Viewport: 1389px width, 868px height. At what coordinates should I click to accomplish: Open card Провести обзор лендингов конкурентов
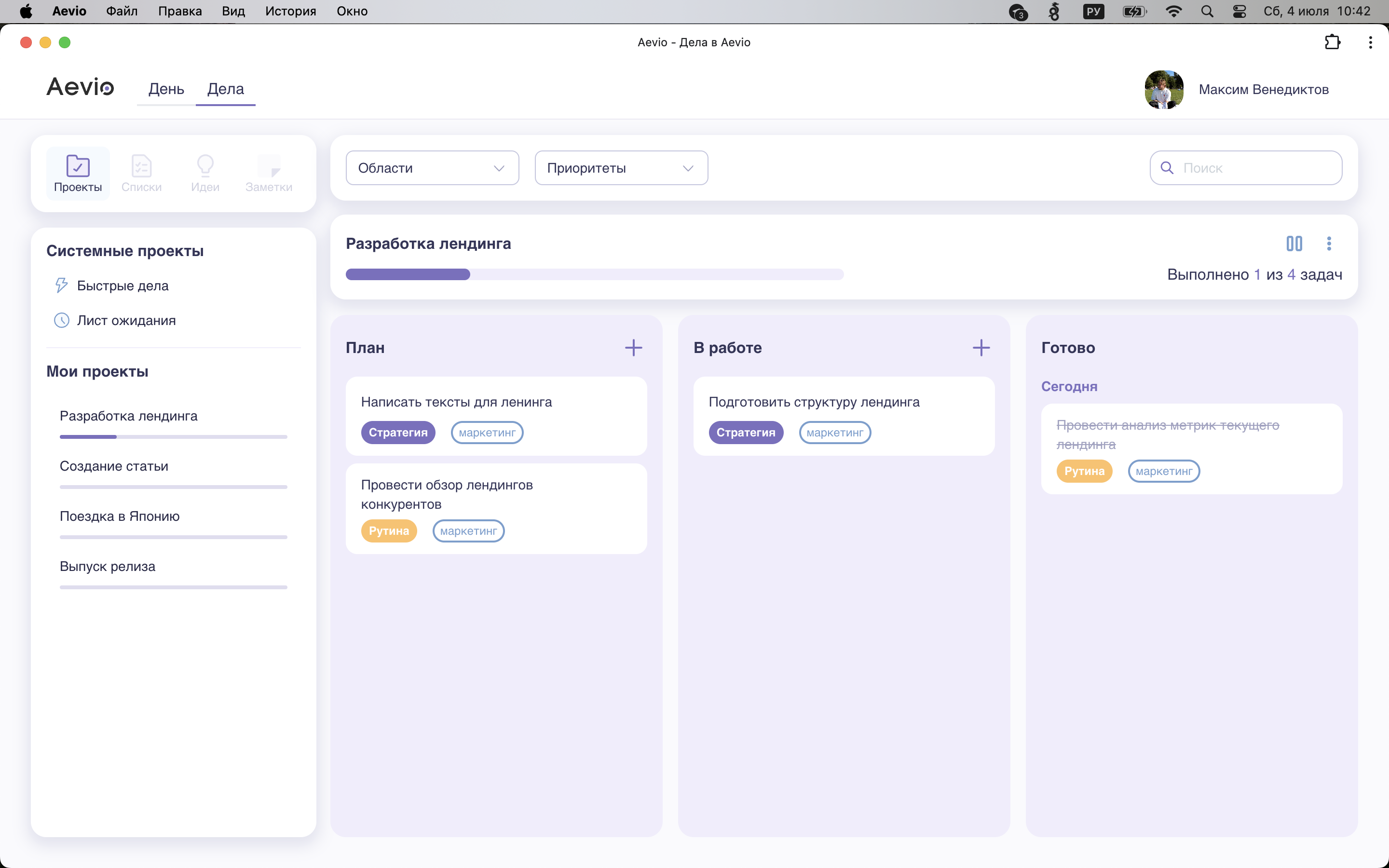pos(496,509)
